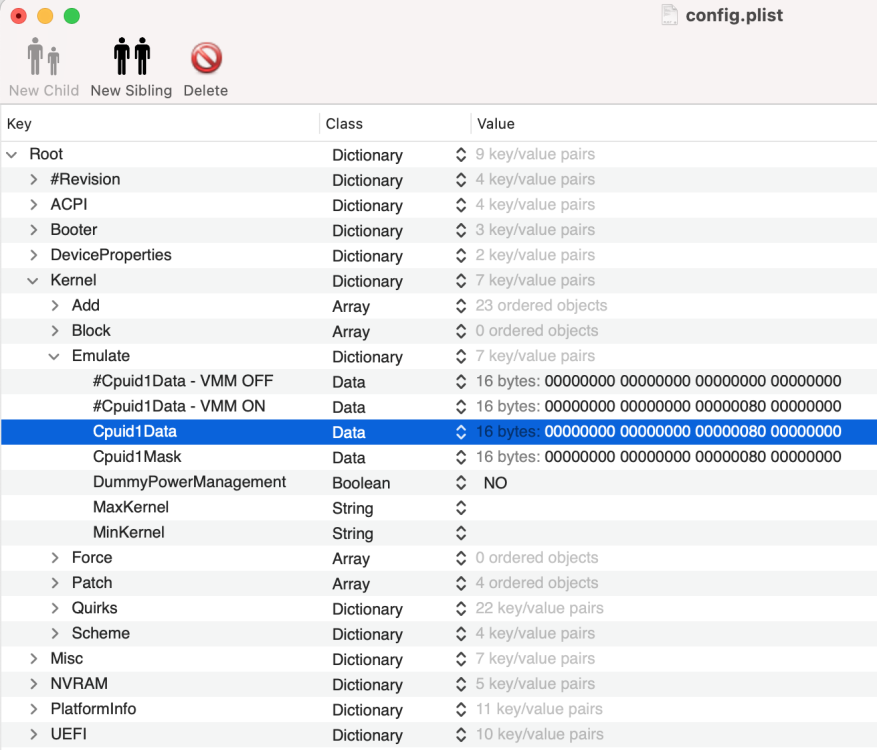Image resolution: width=877 pixels, height=750 pixels.
Task: Click the green zoom window button
Action: pyautogui.click(x=72, y=16)
